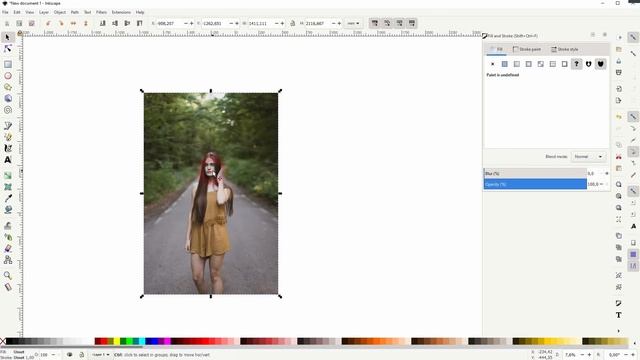Open the Extensions menu
The width and height of the screenshot is (640, 360).
(121, 12)
